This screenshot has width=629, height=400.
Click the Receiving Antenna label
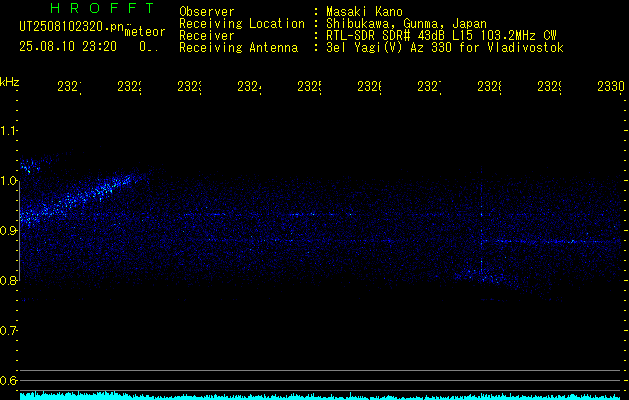pyautogui.click(x=239, y=48)
